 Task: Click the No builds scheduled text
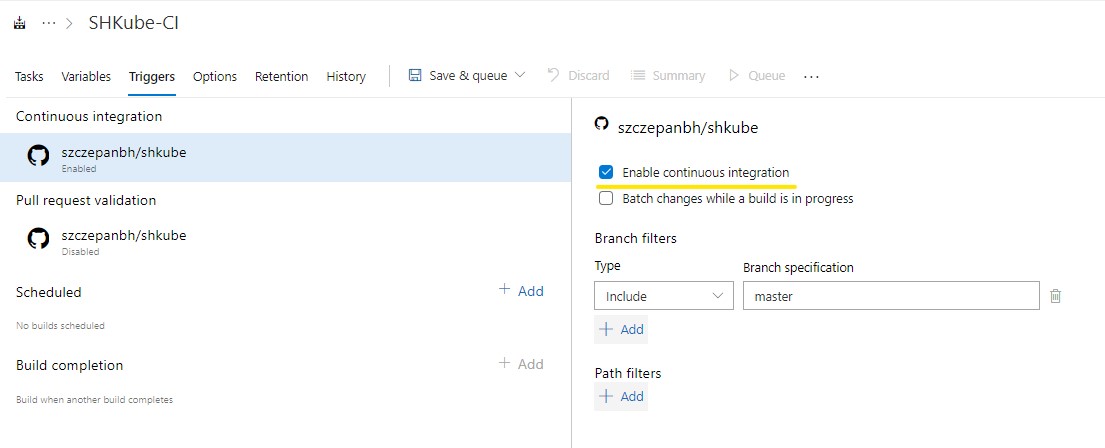coord(61,326)
